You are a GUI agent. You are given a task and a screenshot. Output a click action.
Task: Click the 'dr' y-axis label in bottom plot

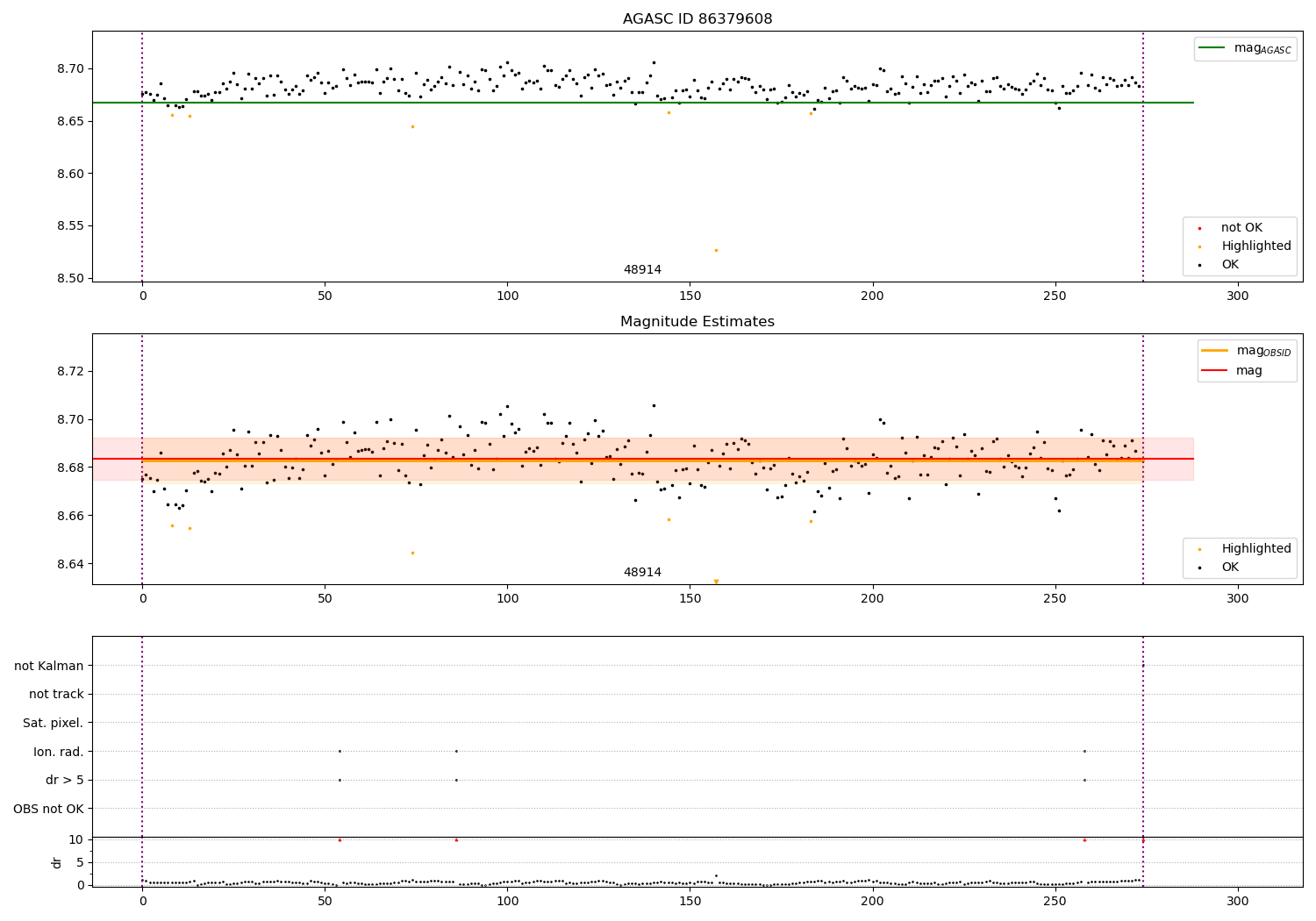click(57, 862)
